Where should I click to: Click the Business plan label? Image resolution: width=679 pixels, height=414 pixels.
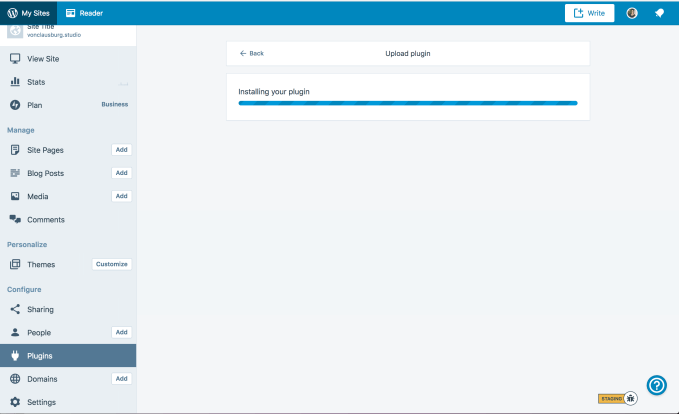(115, 104)
